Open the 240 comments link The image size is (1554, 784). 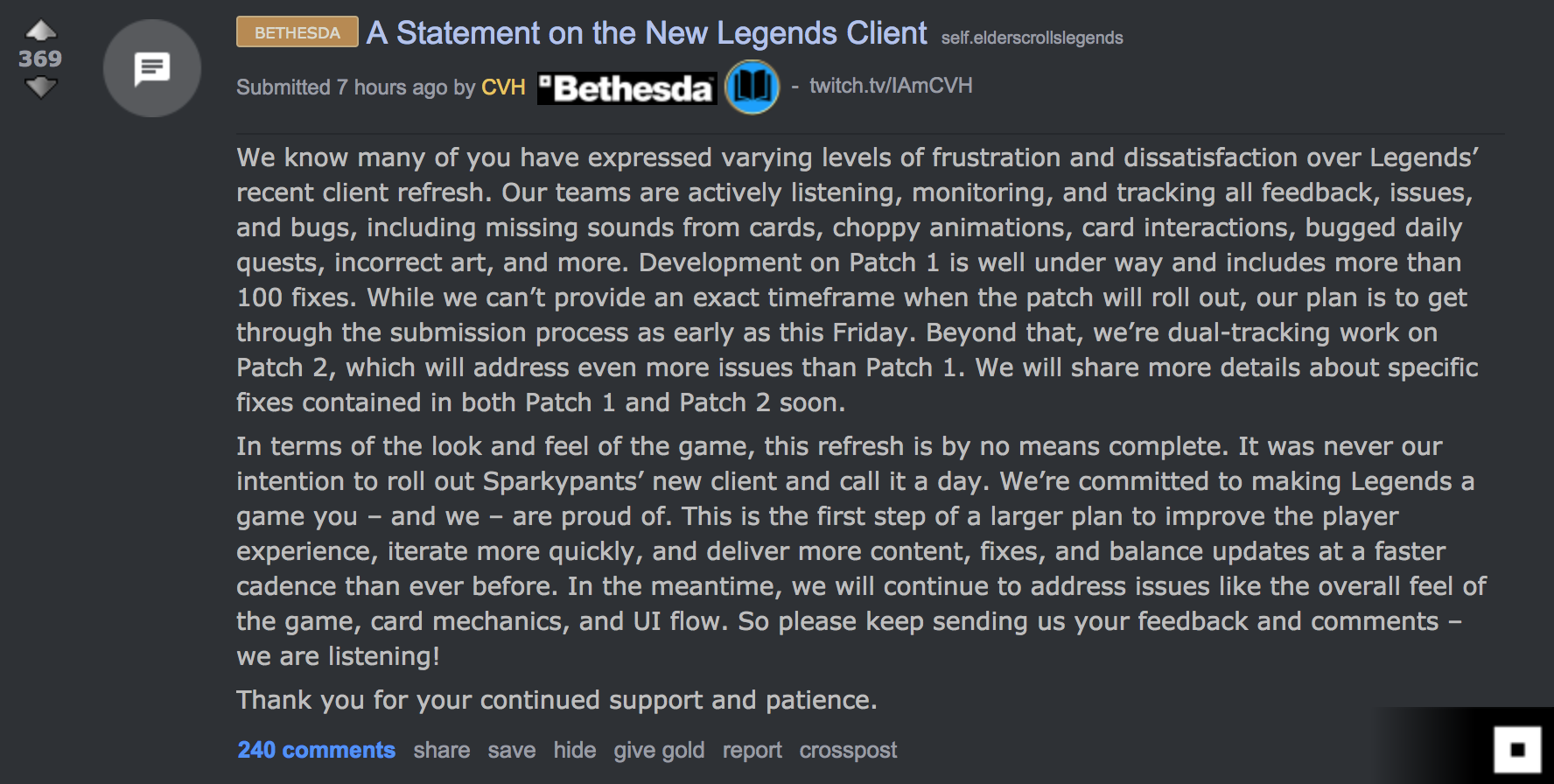(316, 750)
